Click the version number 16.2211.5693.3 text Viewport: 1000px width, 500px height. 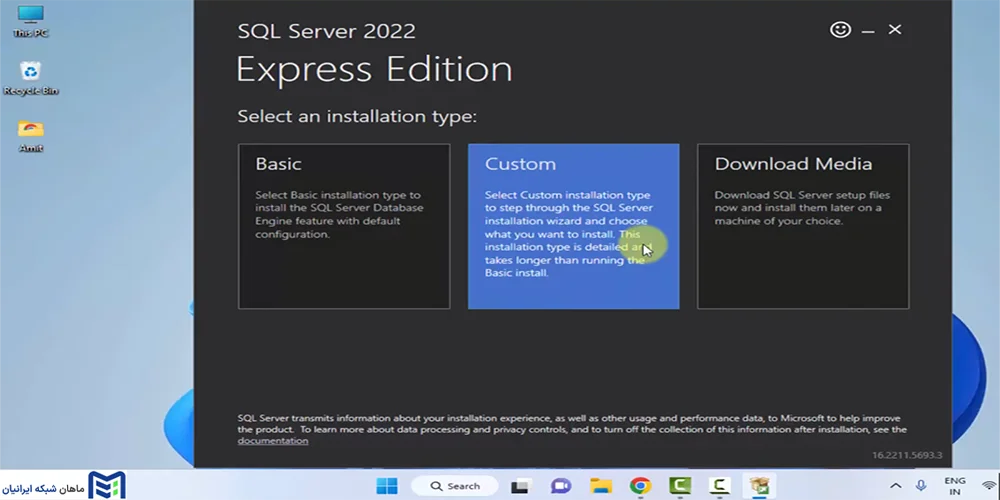pos(907,455)
